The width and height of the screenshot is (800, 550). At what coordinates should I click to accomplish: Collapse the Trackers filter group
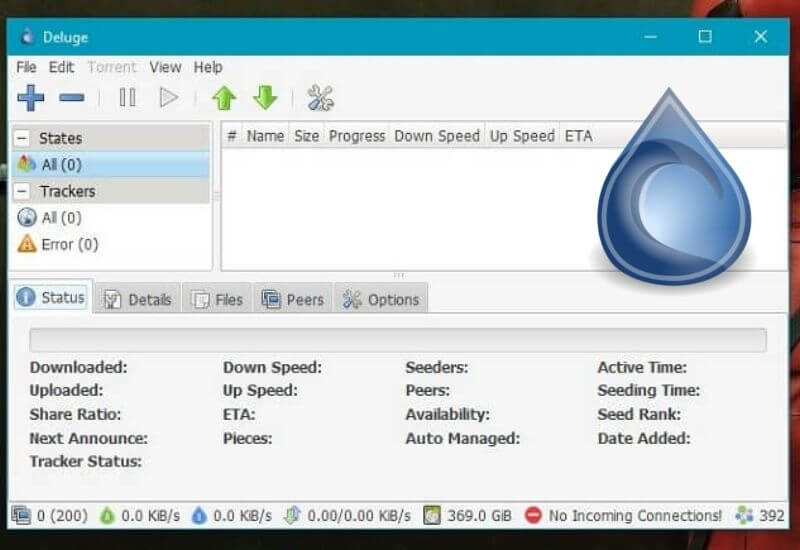tap(22, 191)
